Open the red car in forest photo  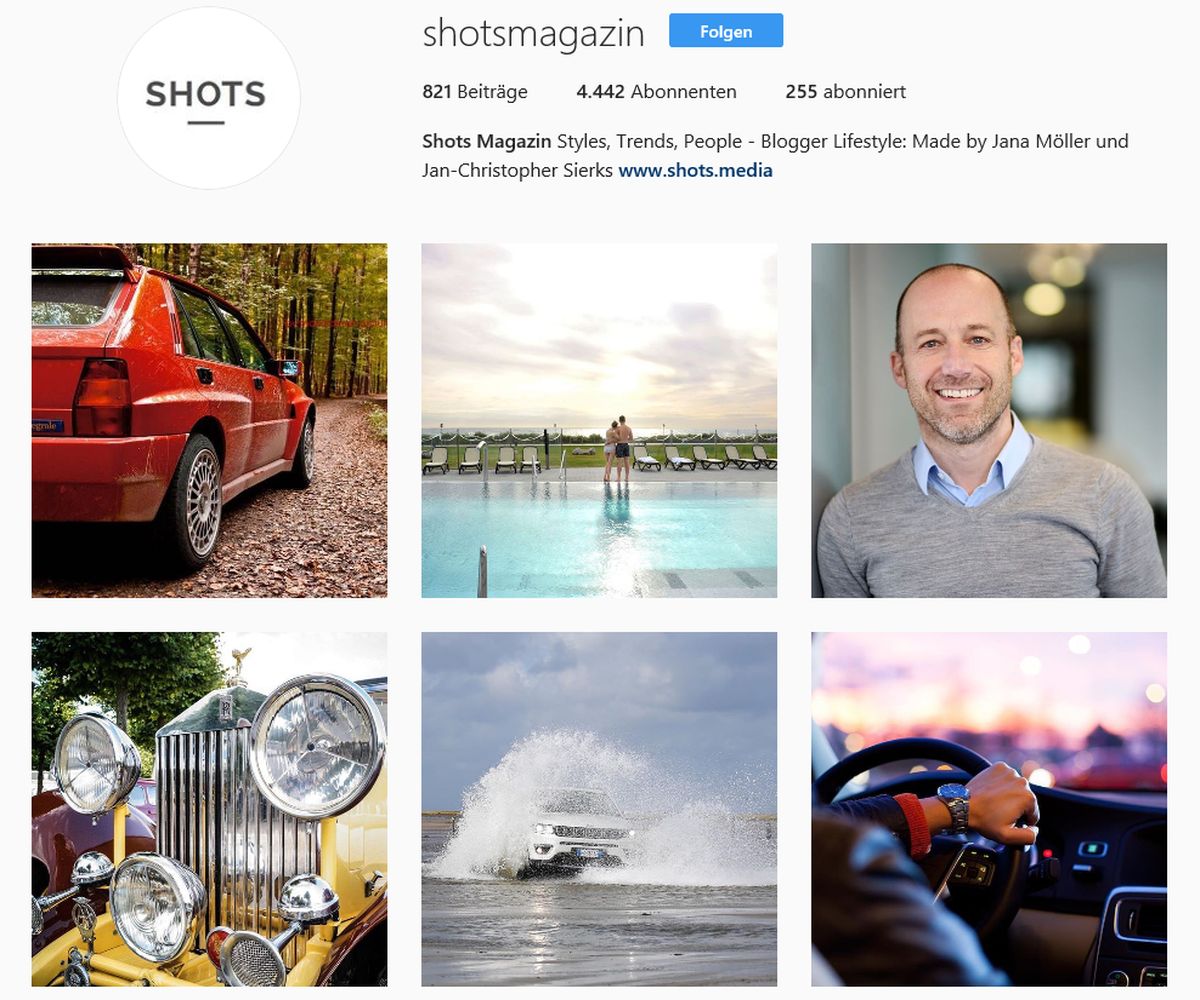209,420
